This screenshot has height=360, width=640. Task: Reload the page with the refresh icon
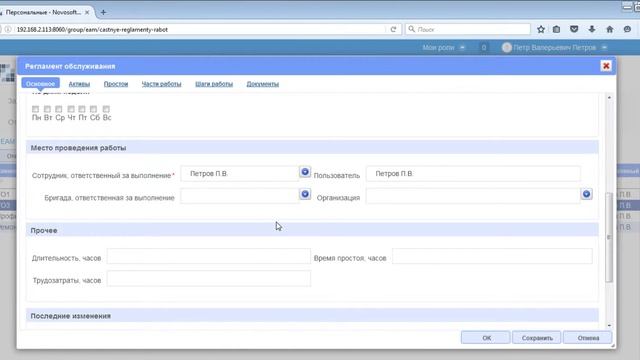[x=393, y=29]
